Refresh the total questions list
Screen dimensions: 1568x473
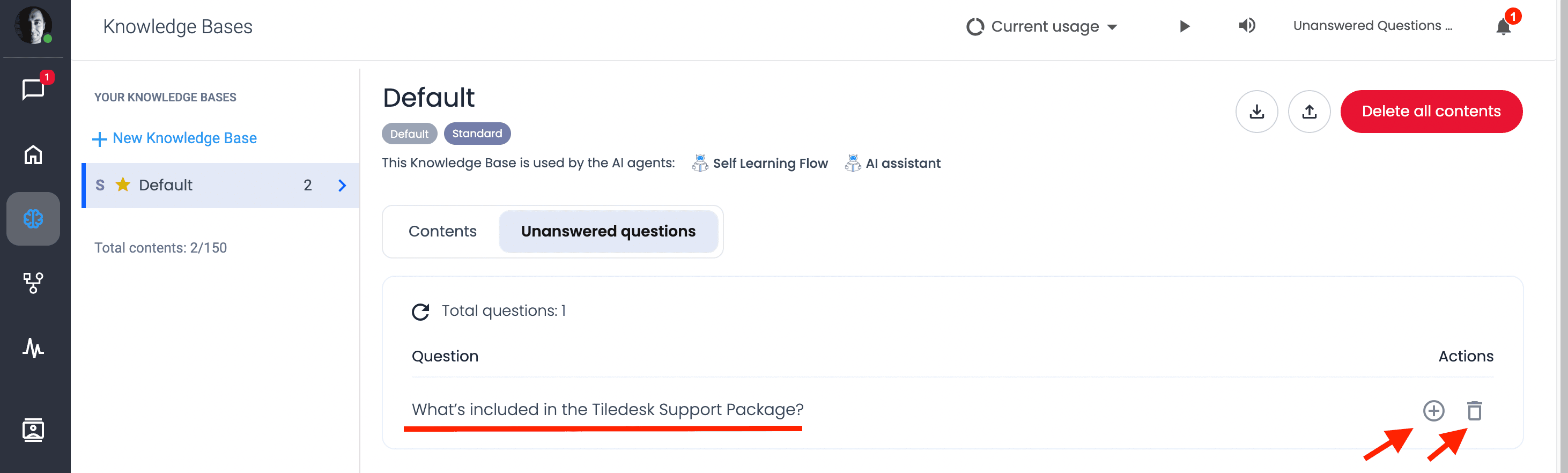click(420, 312)
